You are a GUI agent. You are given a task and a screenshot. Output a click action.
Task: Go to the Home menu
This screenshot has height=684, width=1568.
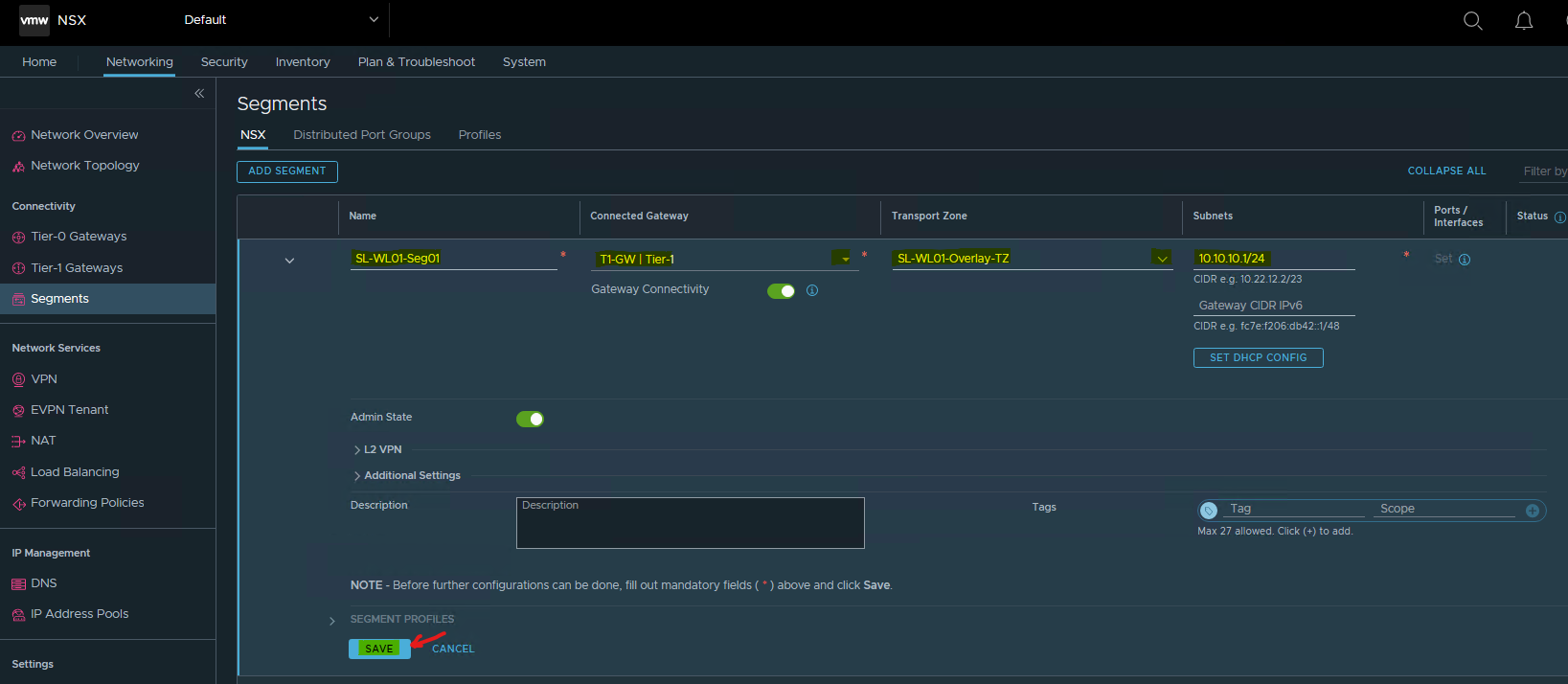pos(39,62)
